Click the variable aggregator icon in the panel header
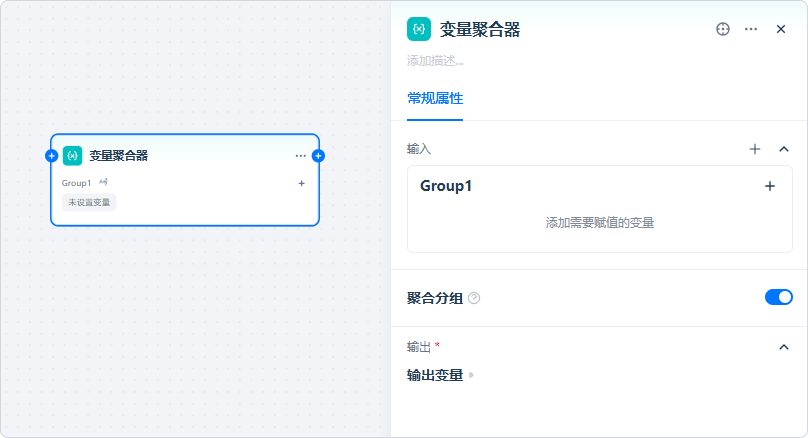Screen dimensions: 808x438 pyautogui.click(x=419, y=29)
